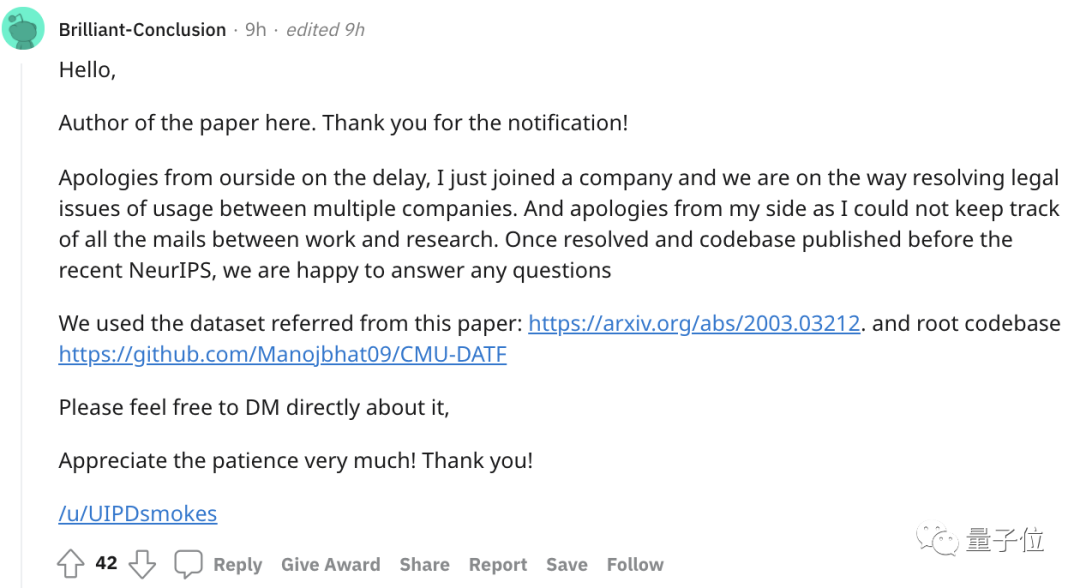This screenshot has height=588, width=1080.
Task: Click the 'edited 9h' label
Action: tap(325, 30)
